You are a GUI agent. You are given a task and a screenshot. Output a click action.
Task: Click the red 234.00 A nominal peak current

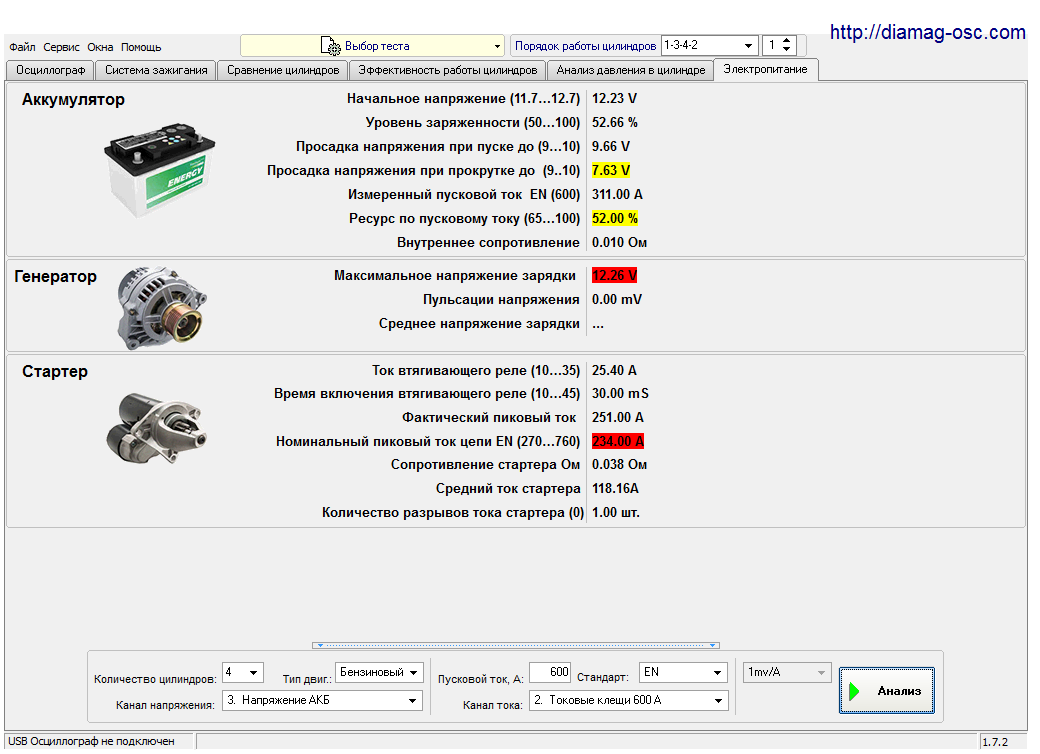point(618,441)
